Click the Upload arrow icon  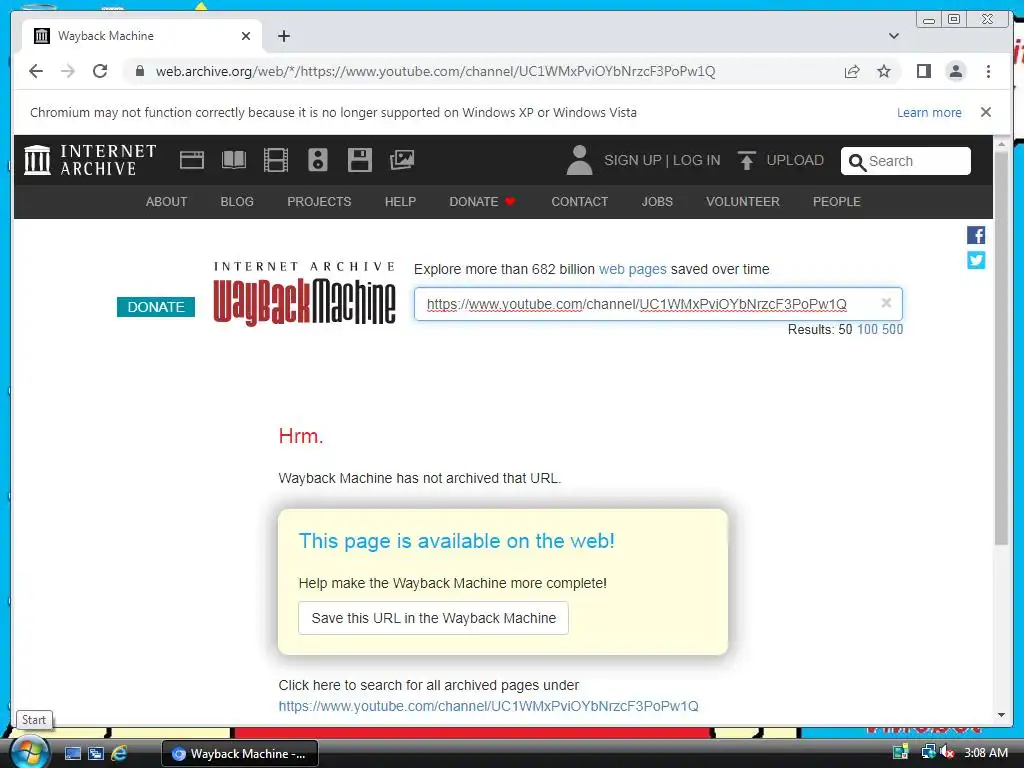[746, 160]
